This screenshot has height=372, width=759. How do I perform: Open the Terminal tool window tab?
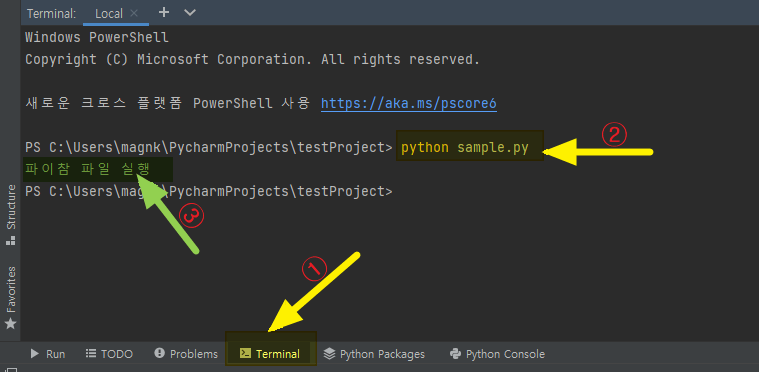pyautogui.click(x=270, y=354)
